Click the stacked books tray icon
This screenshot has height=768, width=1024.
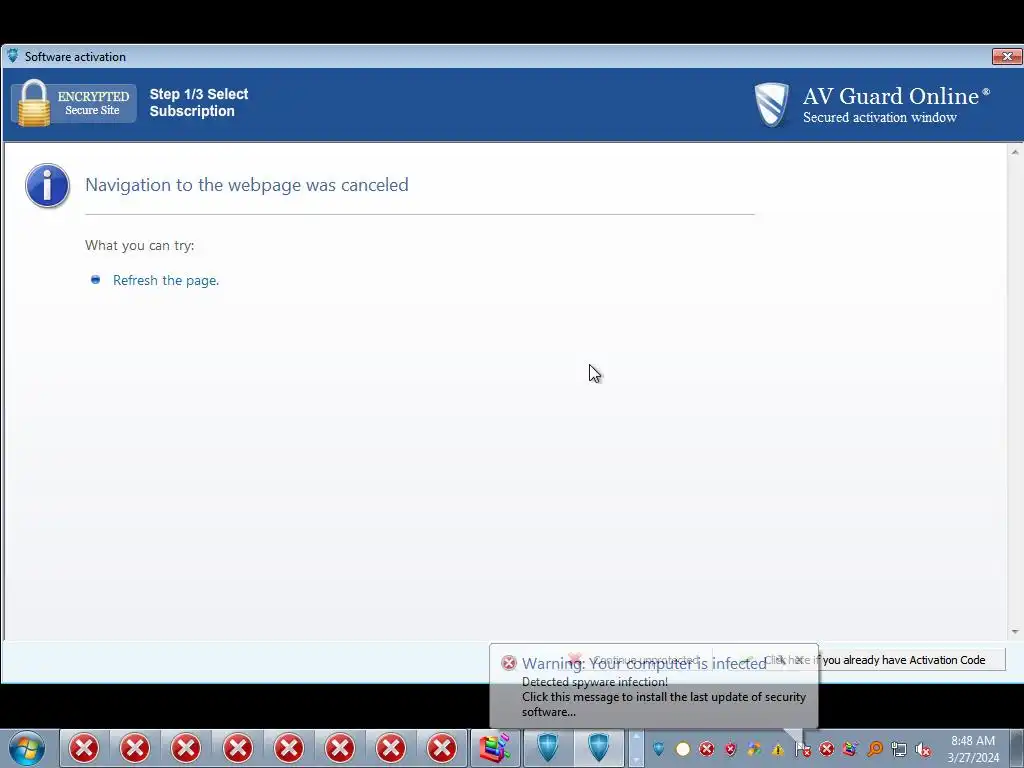point(850,749)
